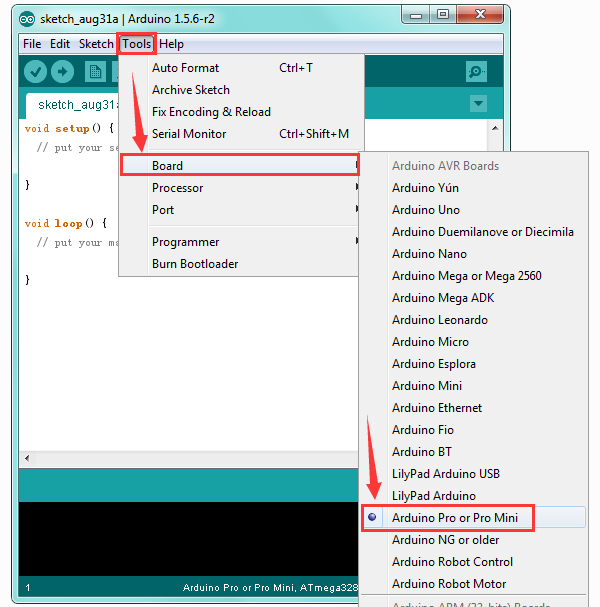Open the Sketch menu

[96, 44]
